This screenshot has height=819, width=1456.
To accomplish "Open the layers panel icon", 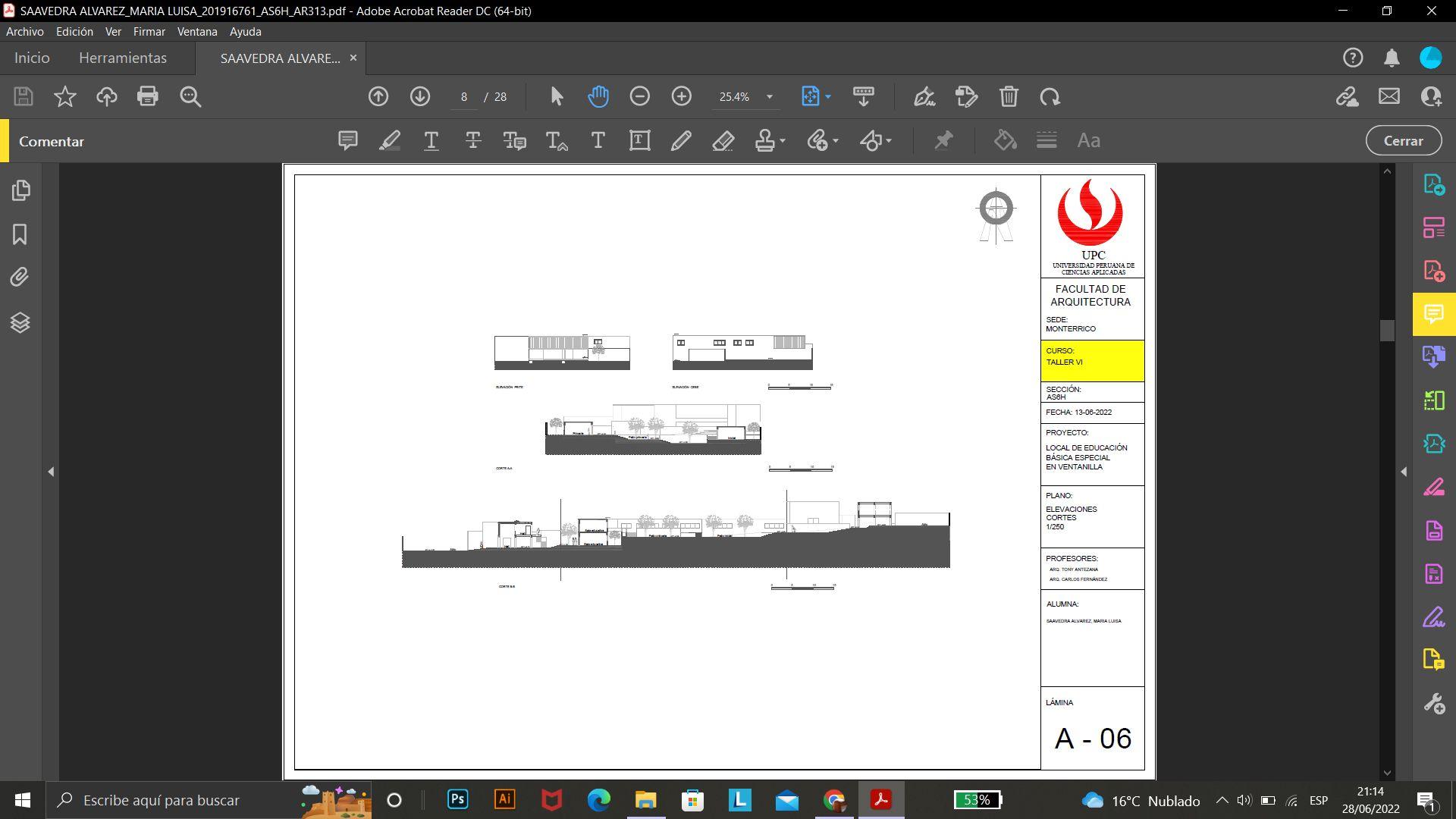I will coord(20,322).
